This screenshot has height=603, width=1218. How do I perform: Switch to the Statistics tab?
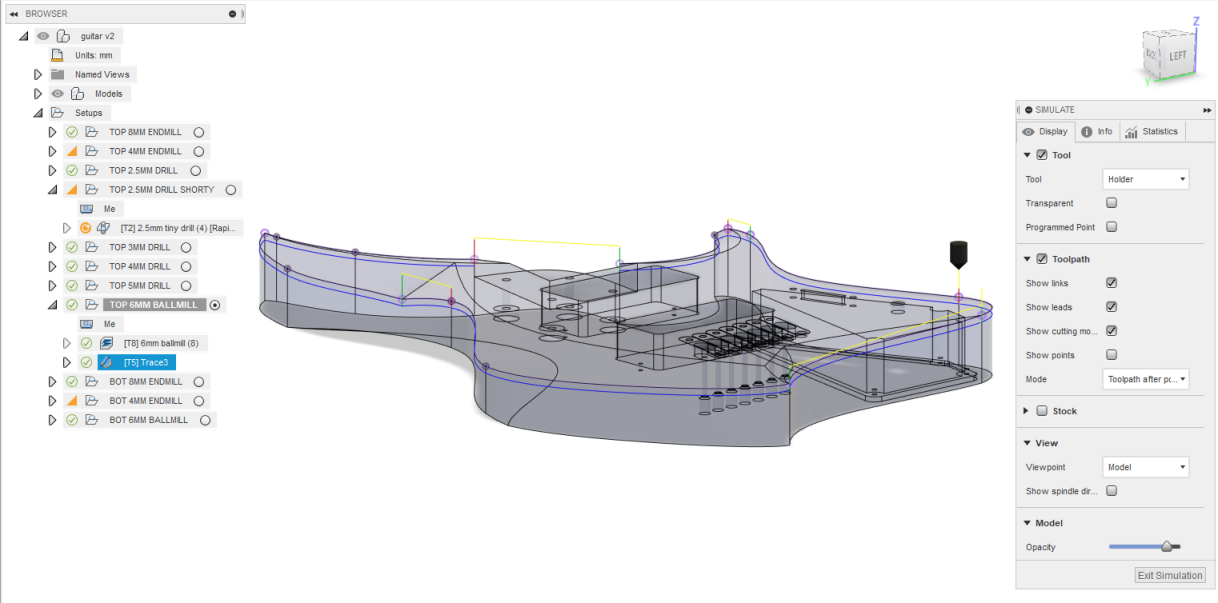click(x=1151, y=132)
